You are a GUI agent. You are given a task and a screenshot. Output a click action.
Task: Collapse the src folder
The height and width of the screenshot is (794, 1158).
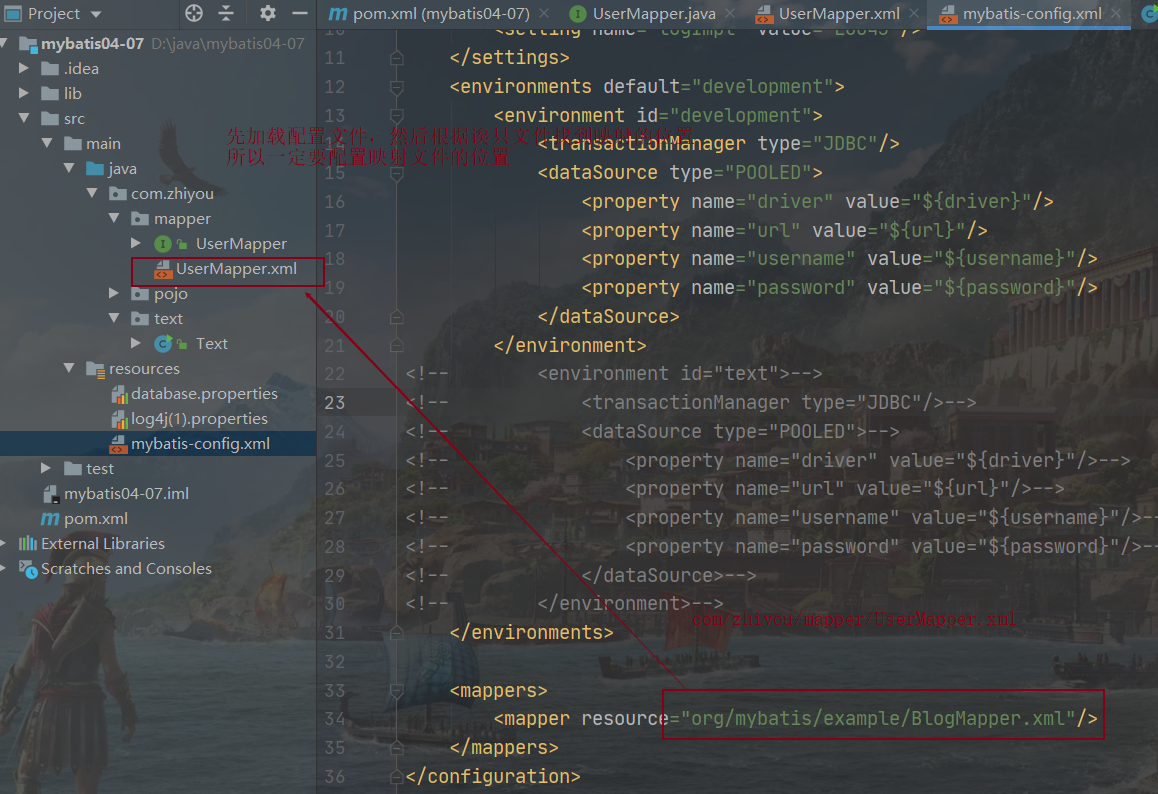(x=24, y=118)
